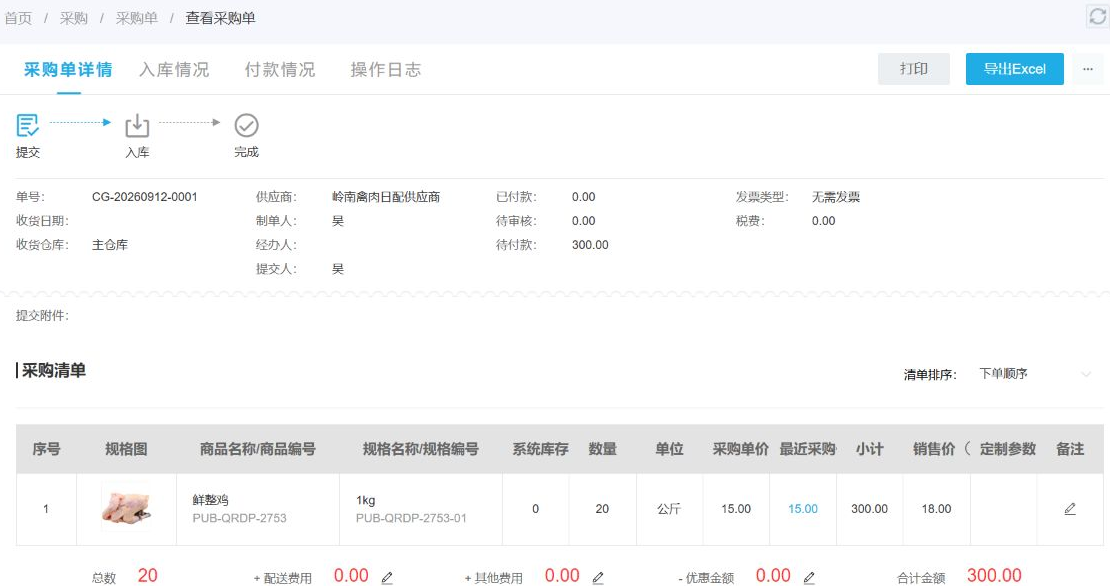Open the more options (…) button

[x=1087, y=69]
